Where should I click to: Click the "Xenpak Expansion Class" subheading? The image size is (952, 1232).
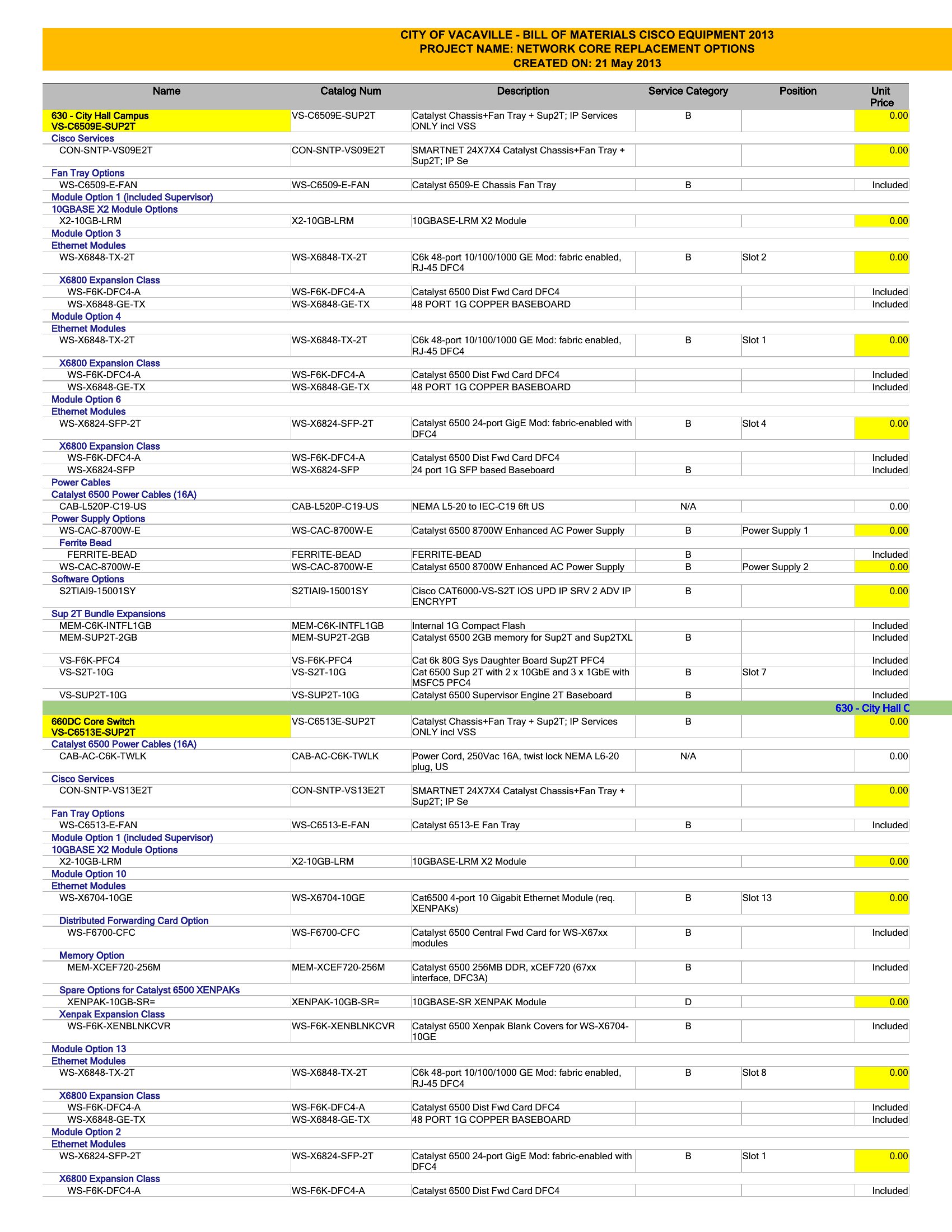[x=111, y=1014]
